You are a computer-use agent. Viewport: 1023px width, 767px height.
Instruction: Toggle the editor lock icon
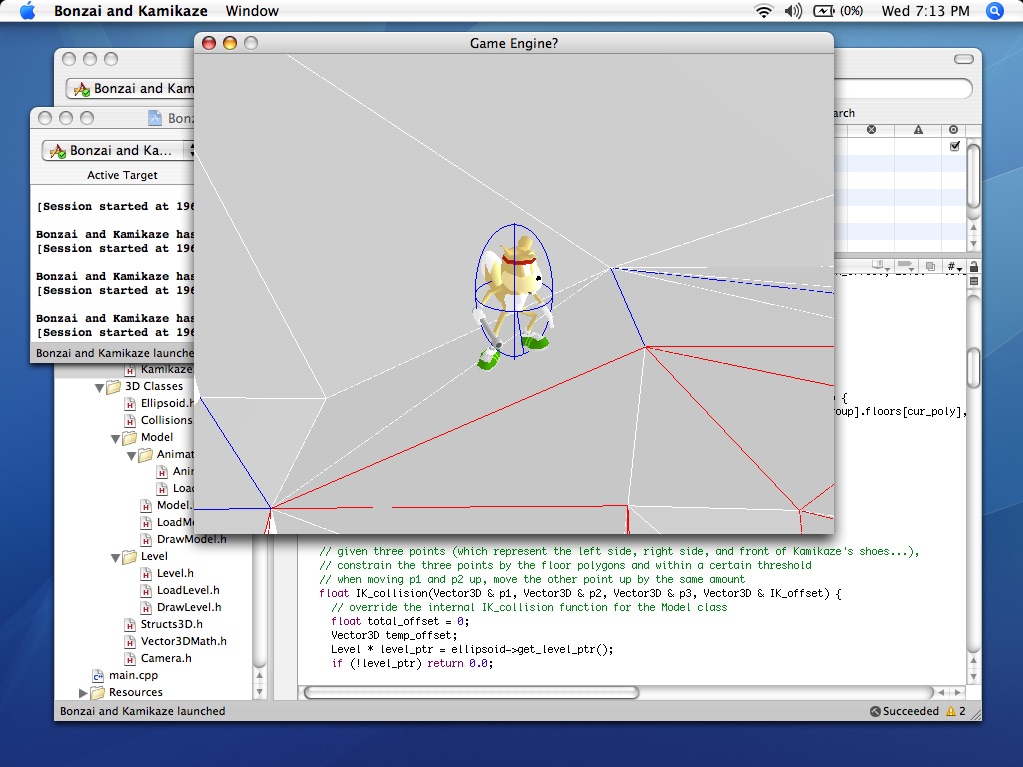[x=973, y=266]
